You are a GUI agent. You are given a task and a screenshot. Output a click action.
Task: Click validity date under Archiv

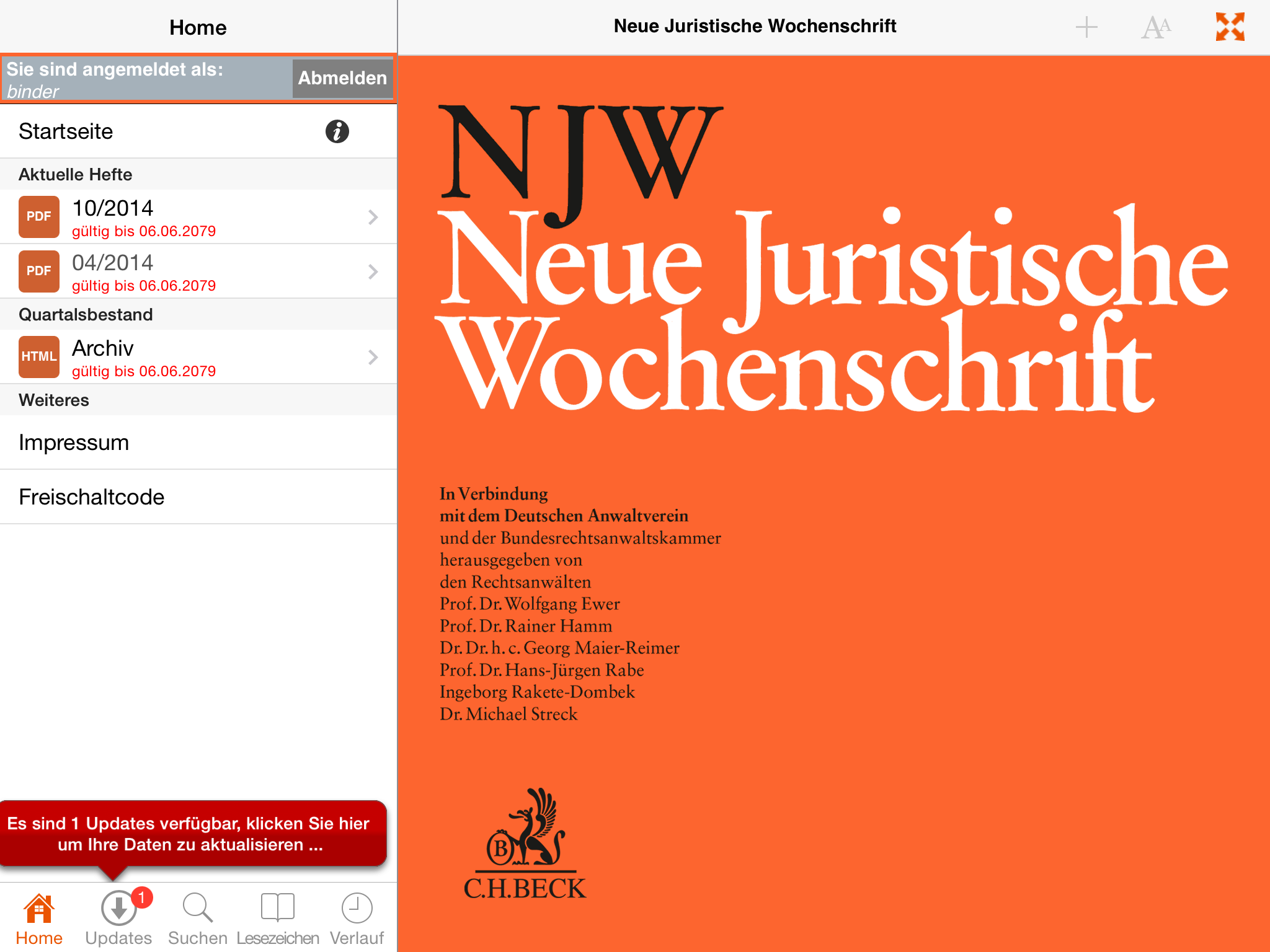click(144, 371)
